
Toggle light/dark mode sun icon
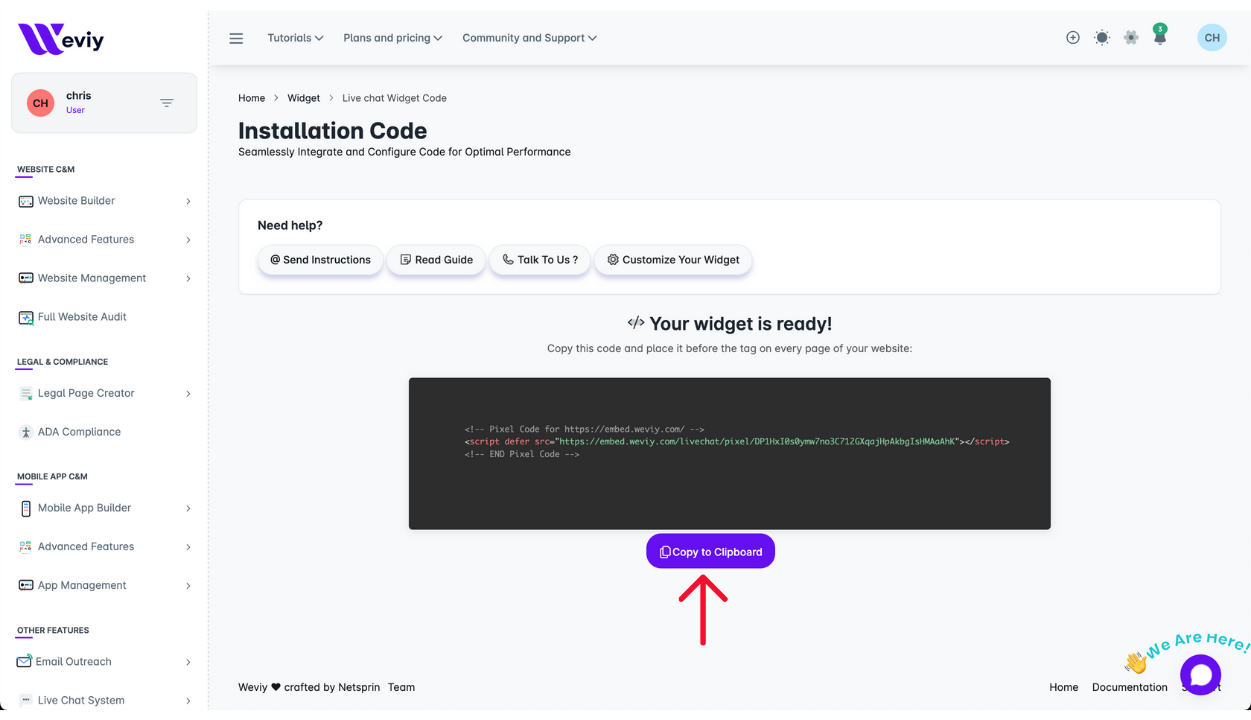point(1102,38)
